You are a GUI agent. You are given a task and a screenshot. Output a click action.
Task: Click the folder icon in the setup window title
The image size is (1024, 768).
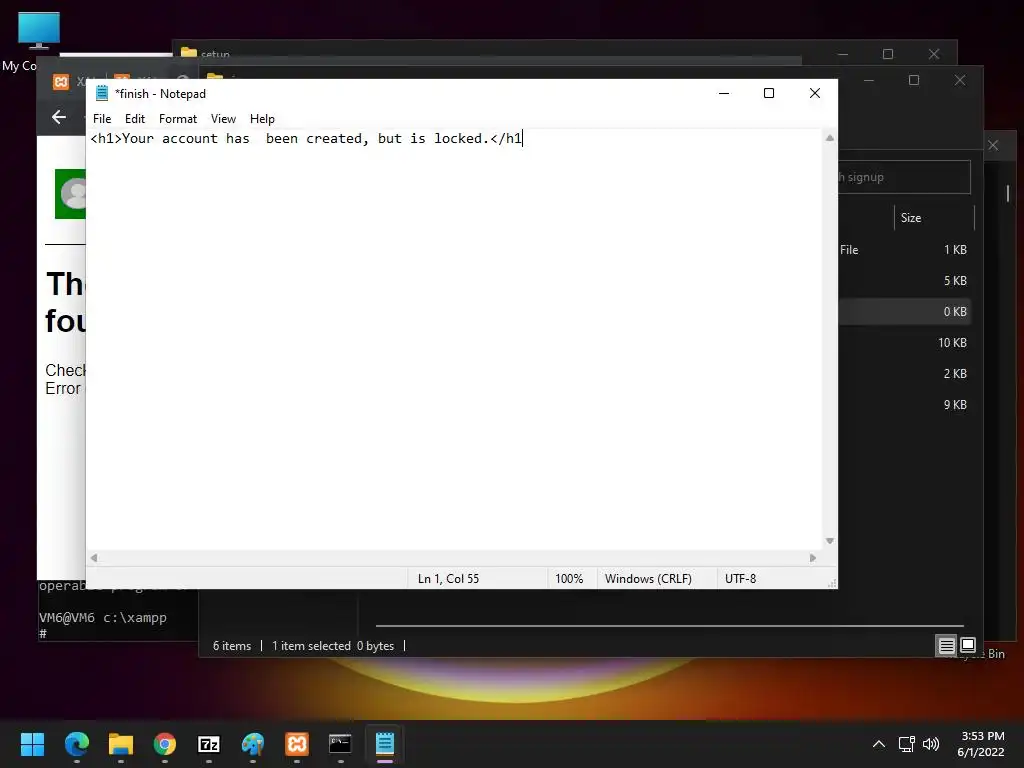[189, 52]
